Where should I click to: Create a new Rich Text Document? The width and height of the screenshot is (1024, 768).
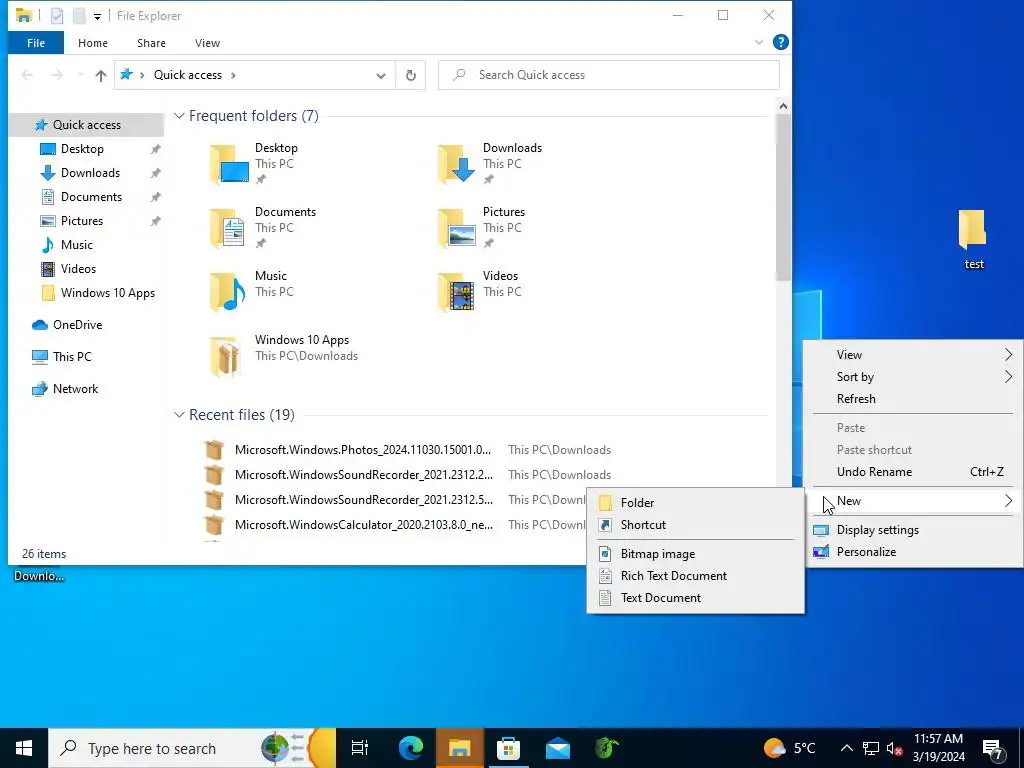695,576
